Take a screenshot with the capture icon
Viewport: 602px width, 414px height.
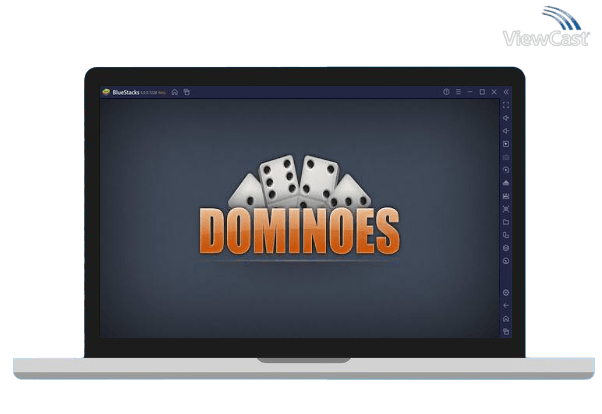pos(506,209)
